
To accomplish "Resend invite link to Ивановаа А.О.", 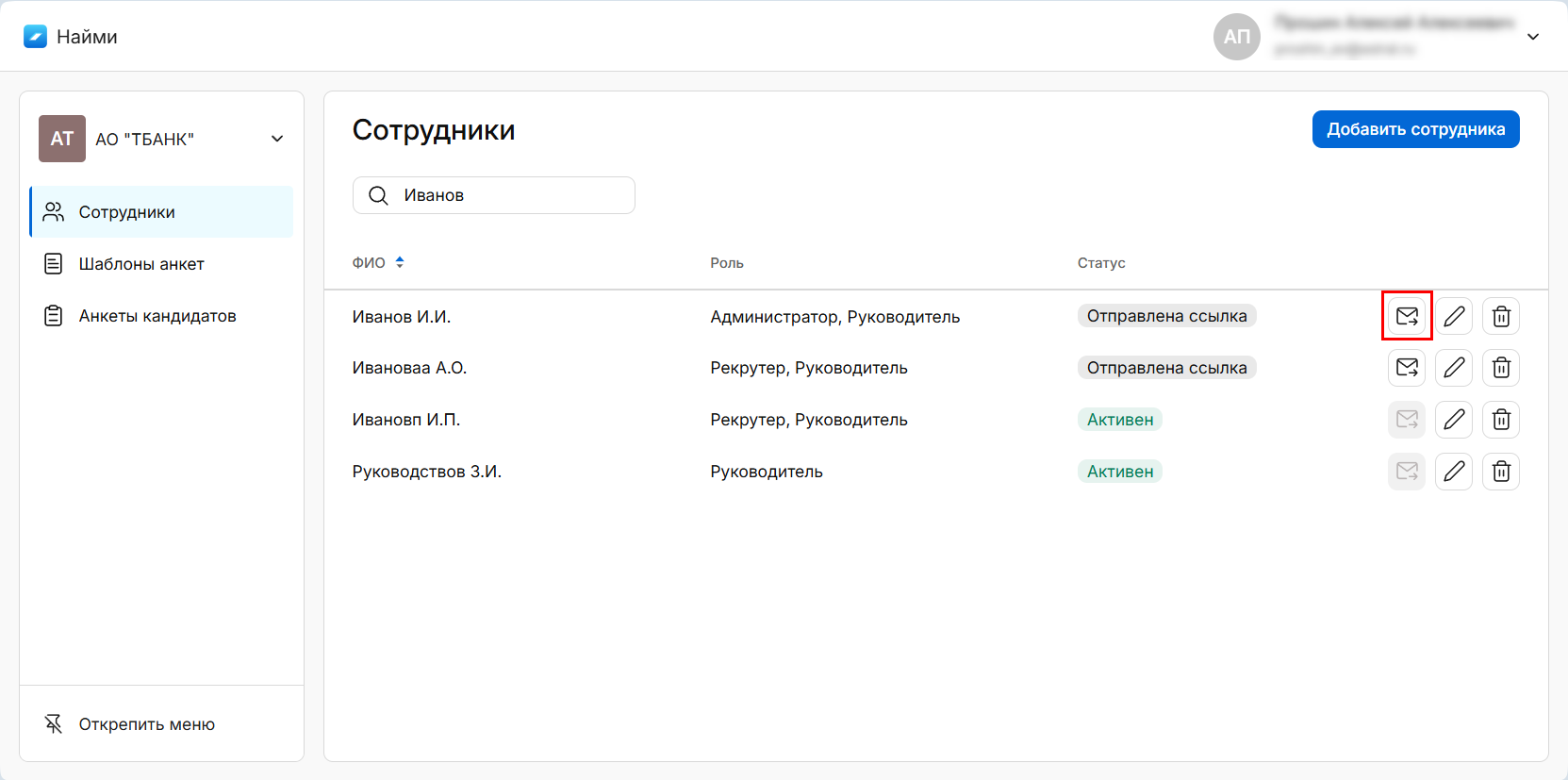I will click(1407, 368).
